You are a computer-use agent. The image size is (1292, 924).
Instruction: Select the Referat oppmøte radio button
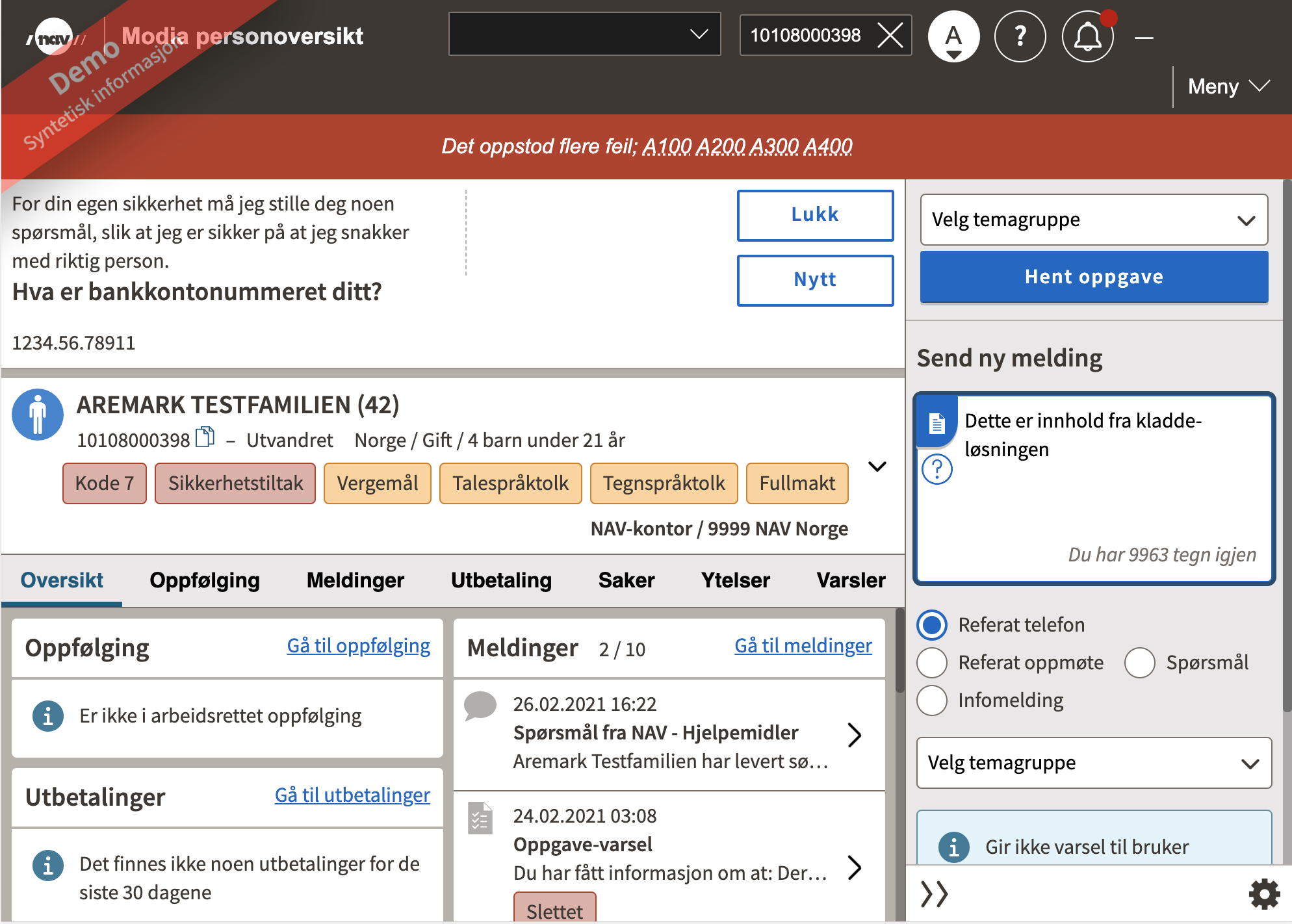[932, 663]
